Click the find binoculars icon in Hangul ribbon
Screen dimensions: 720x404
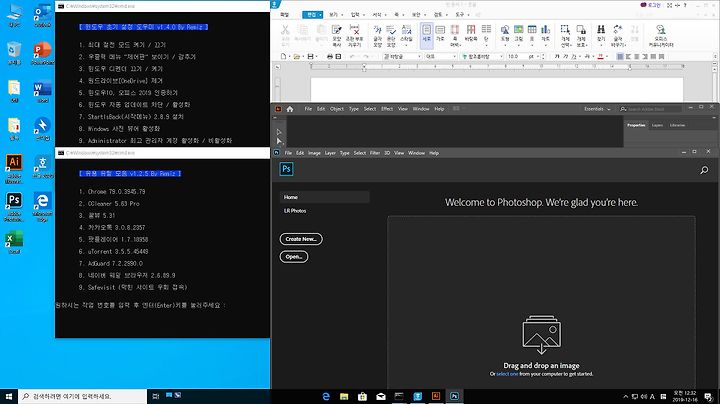[601, 30]
